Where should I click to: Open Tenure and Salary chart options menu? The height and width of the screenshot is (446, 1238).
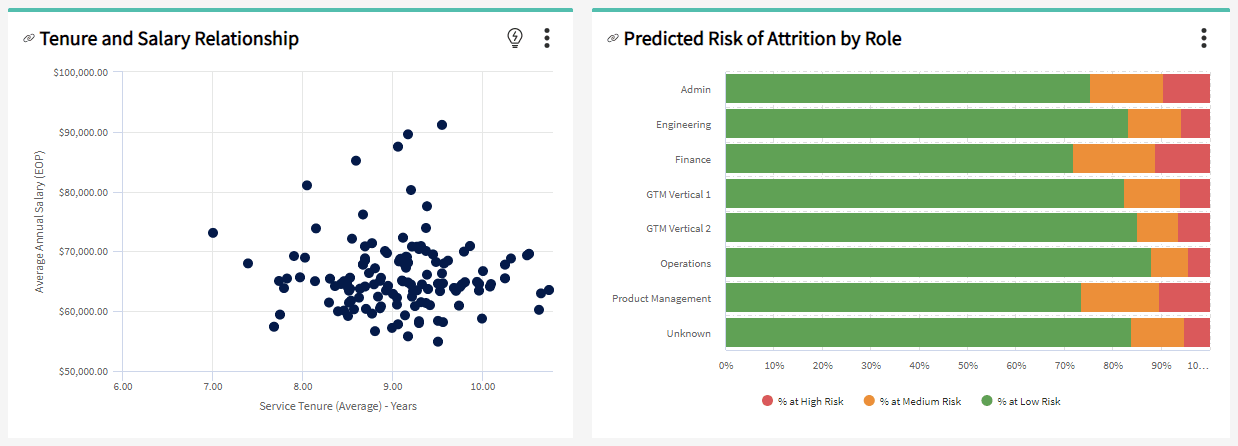[547, 38]
